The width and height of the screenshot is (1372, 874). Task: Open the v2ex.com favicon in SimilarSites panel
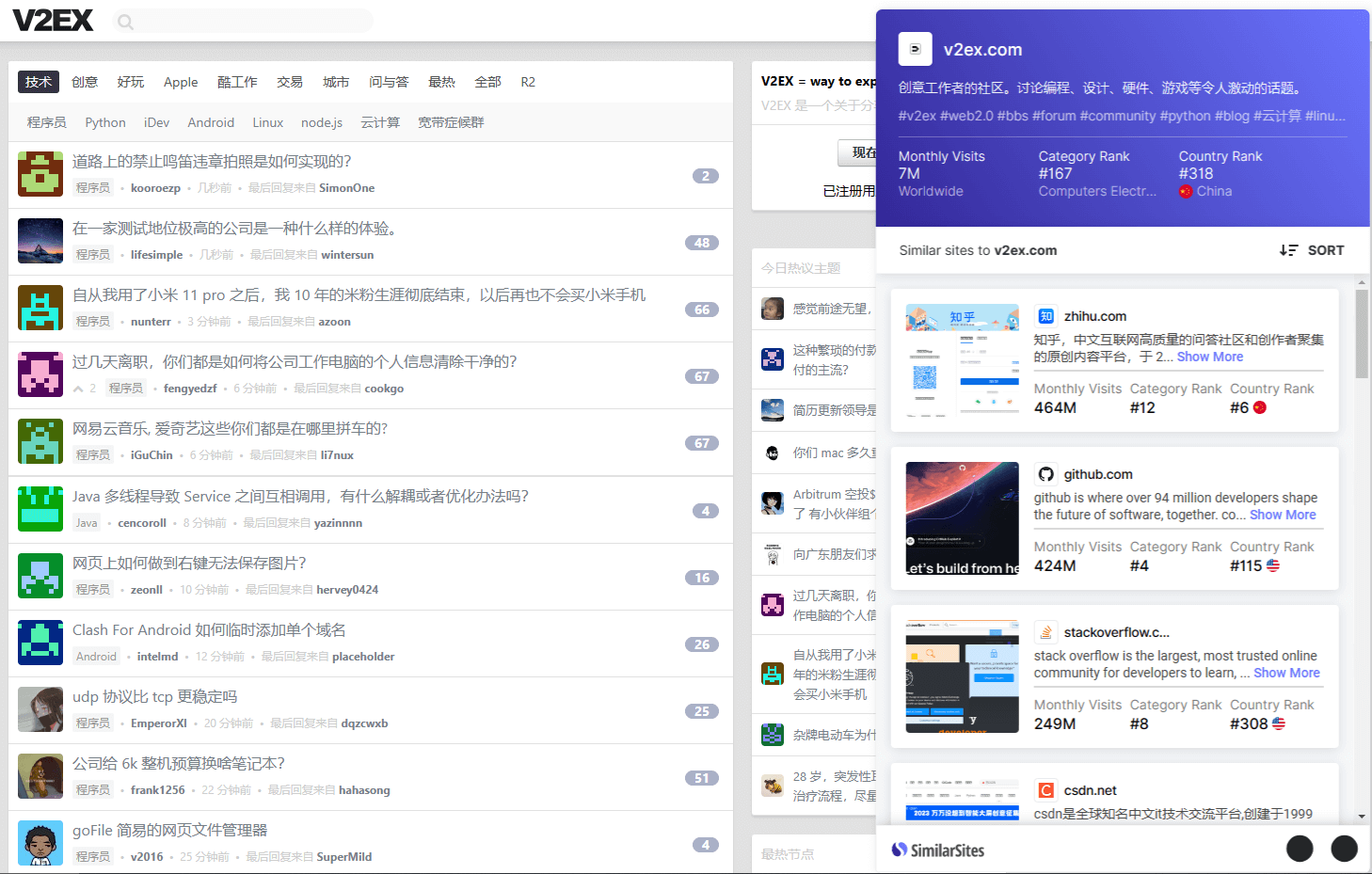pos(915,49)
